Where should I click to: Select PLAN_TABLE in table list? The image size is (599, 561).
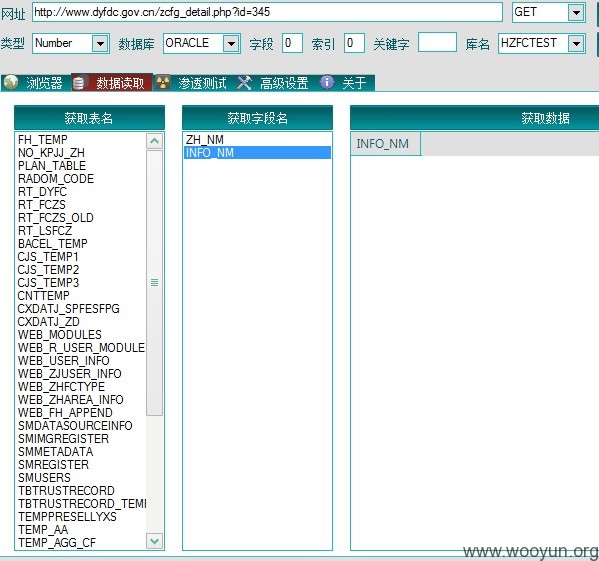pyautogui.click(x=52, y=166)
